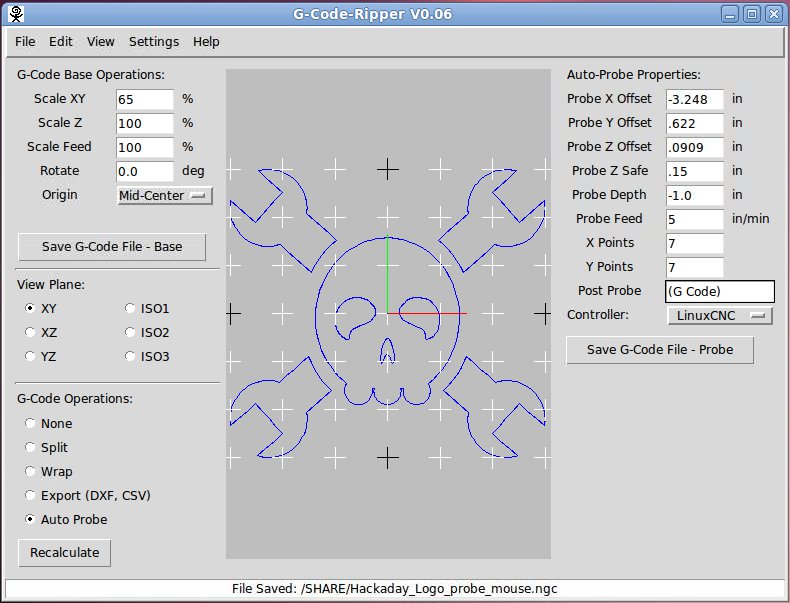
Task: Click the Probe Feed field
Action: pyautogui.click(x=695, y=219)
